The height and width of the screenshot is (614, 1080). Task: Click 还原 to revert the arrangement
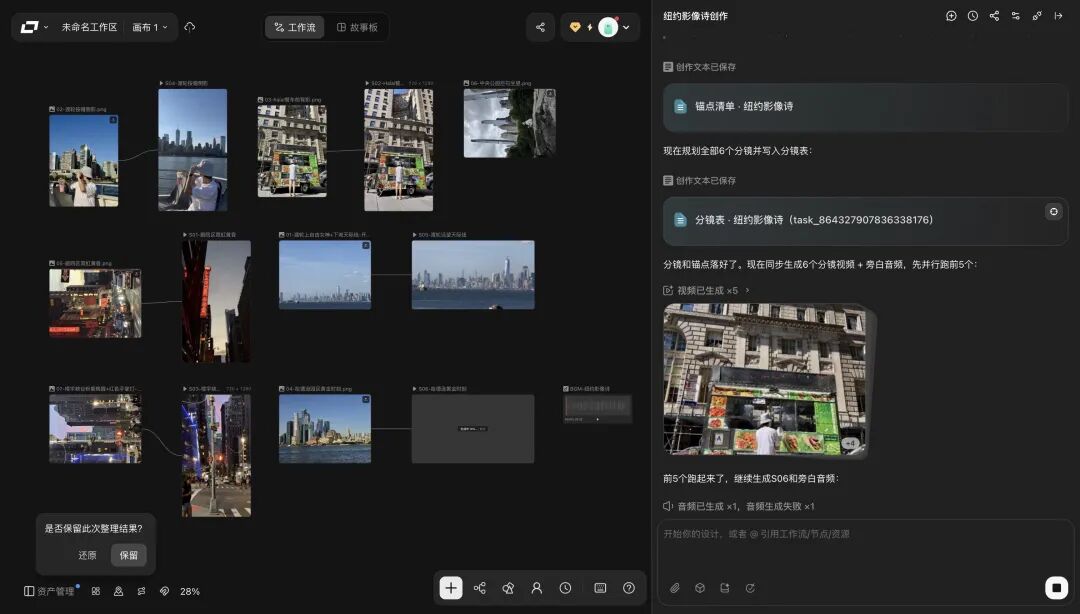(87, 555)
